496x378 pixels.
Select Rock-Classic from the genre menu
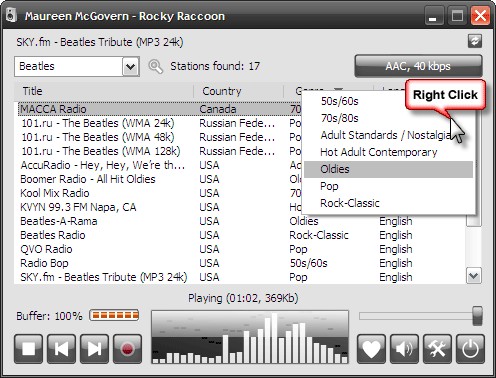(388, 203)
